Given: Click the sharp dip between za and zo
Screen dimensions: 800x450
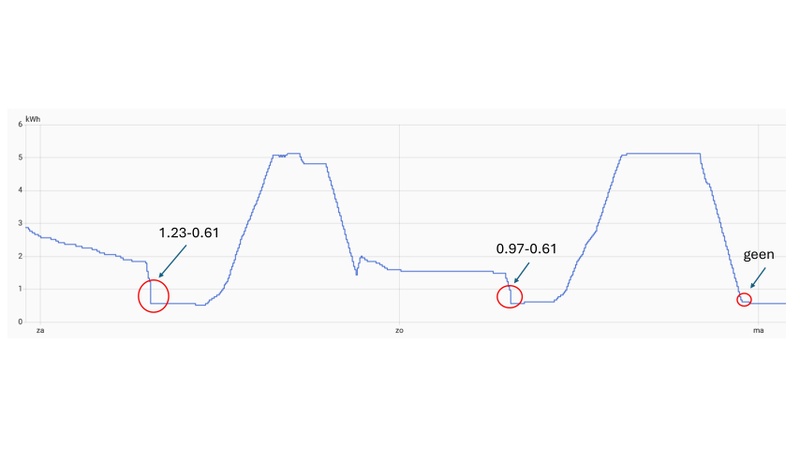Looking at the screenshot, I should coord(357,274).
